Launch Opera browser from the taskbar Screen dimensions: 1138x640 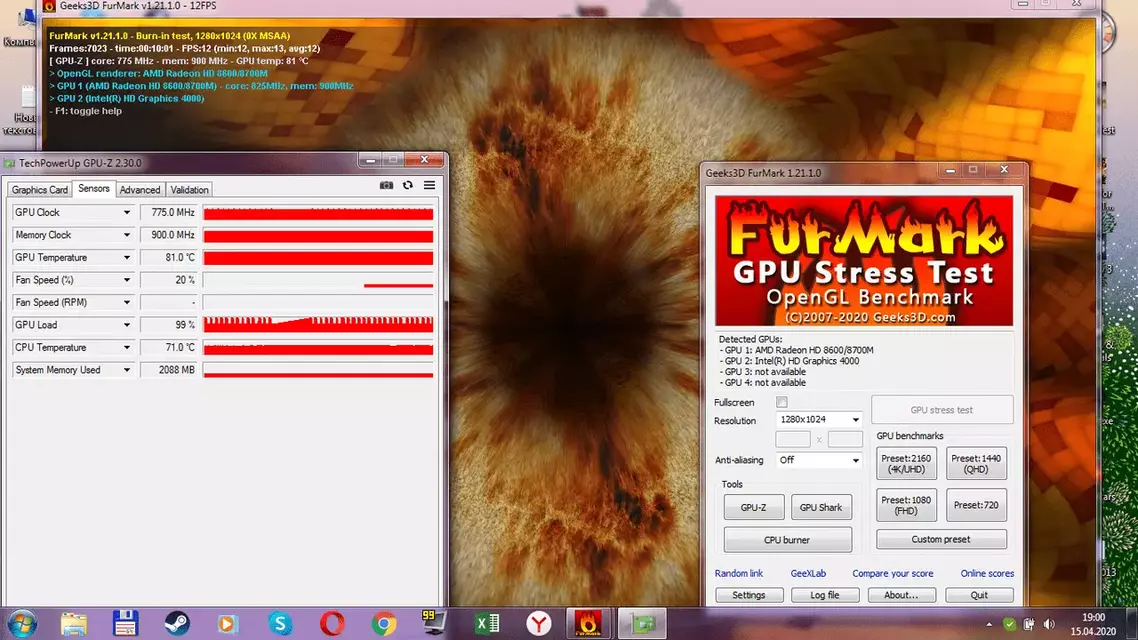332,624
